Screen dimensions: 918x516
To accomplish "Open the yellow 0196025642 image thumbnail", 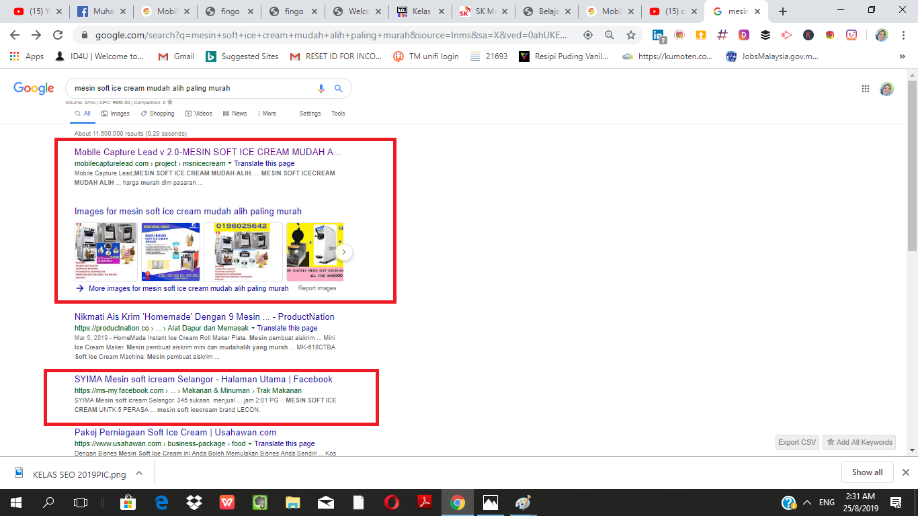I will pos(242,252).
